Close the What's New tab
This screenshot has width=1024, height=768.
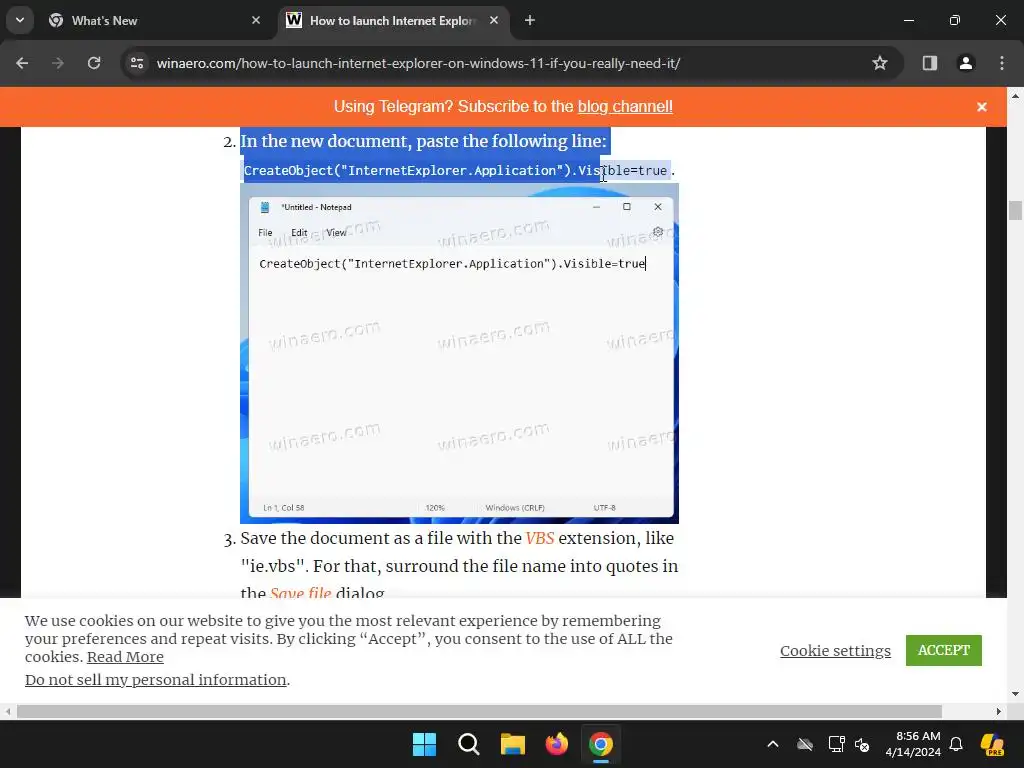(x=256, y=20)
